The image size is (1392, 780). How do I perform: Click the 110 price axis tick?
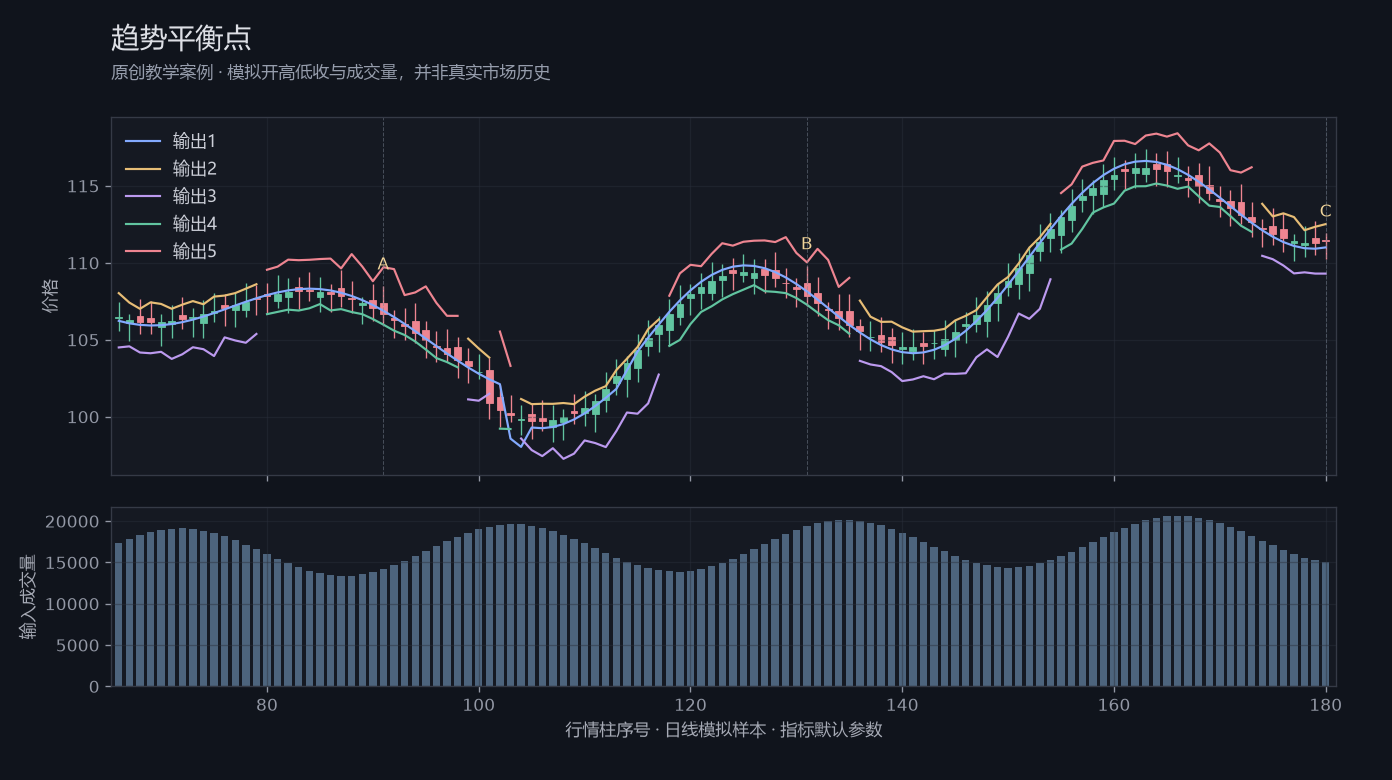83,264
